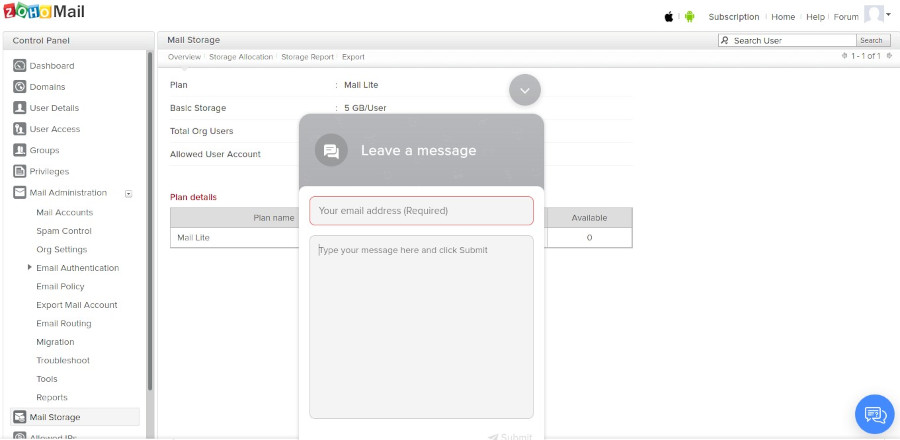Open the Android app icon

(689, 17)
